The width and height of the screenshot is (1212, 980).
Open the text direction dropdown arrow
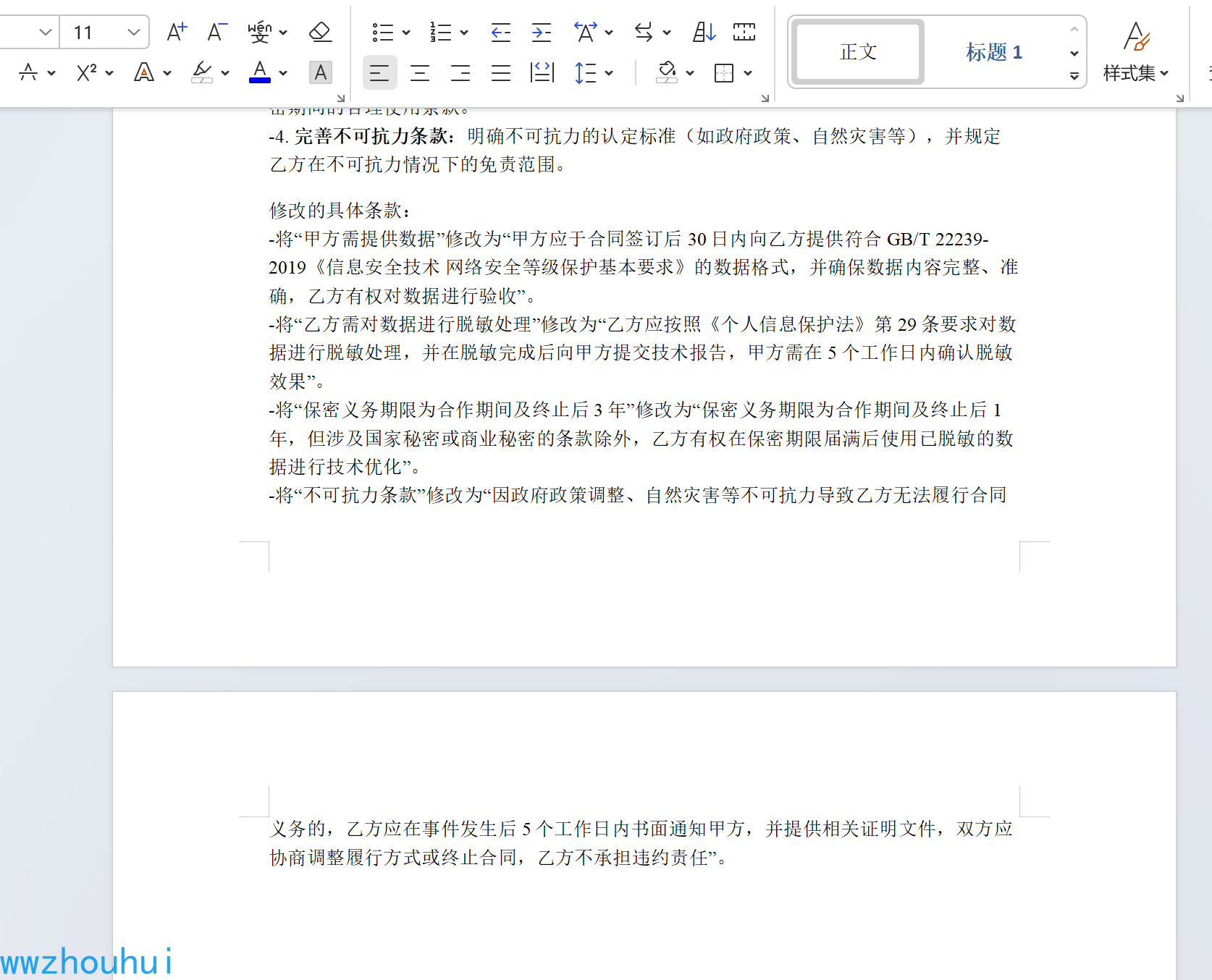click(x=667, y=33)
